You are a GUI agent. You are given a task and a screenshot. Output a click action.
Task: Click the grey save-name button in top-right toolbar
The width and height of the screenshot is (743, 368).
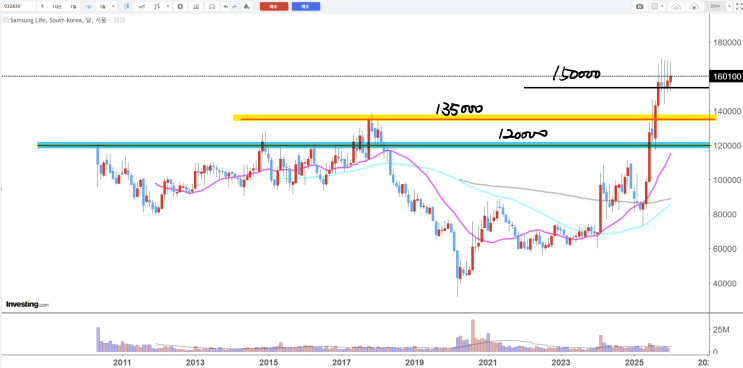point(715,6)
